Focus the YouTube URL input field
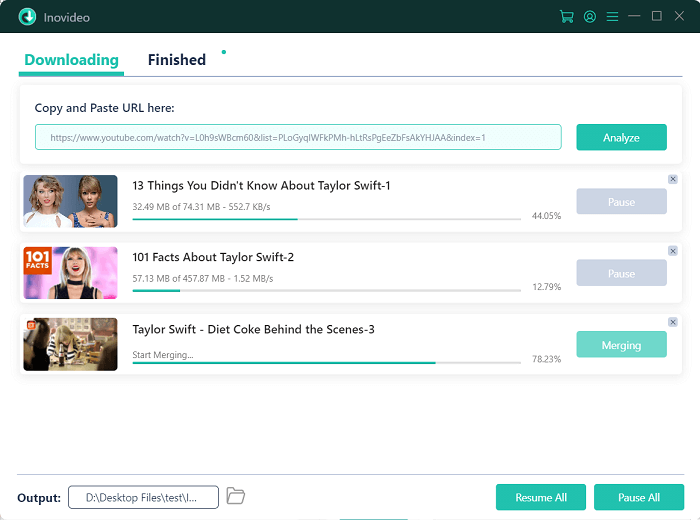This screenshot has width=700, height=520. [x=298, y=137]
